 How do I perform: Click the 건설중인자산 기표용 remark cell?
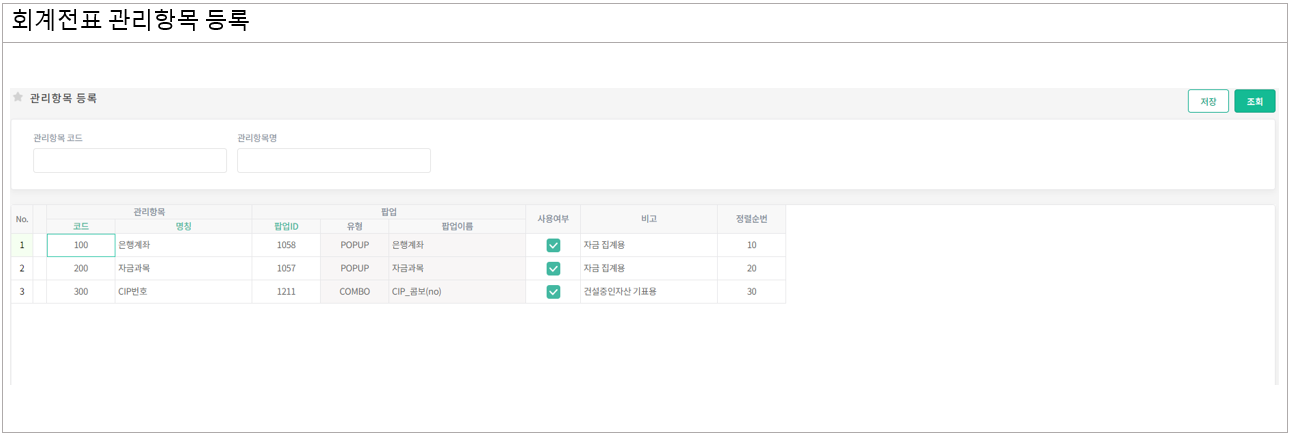[x=648, y=292]
